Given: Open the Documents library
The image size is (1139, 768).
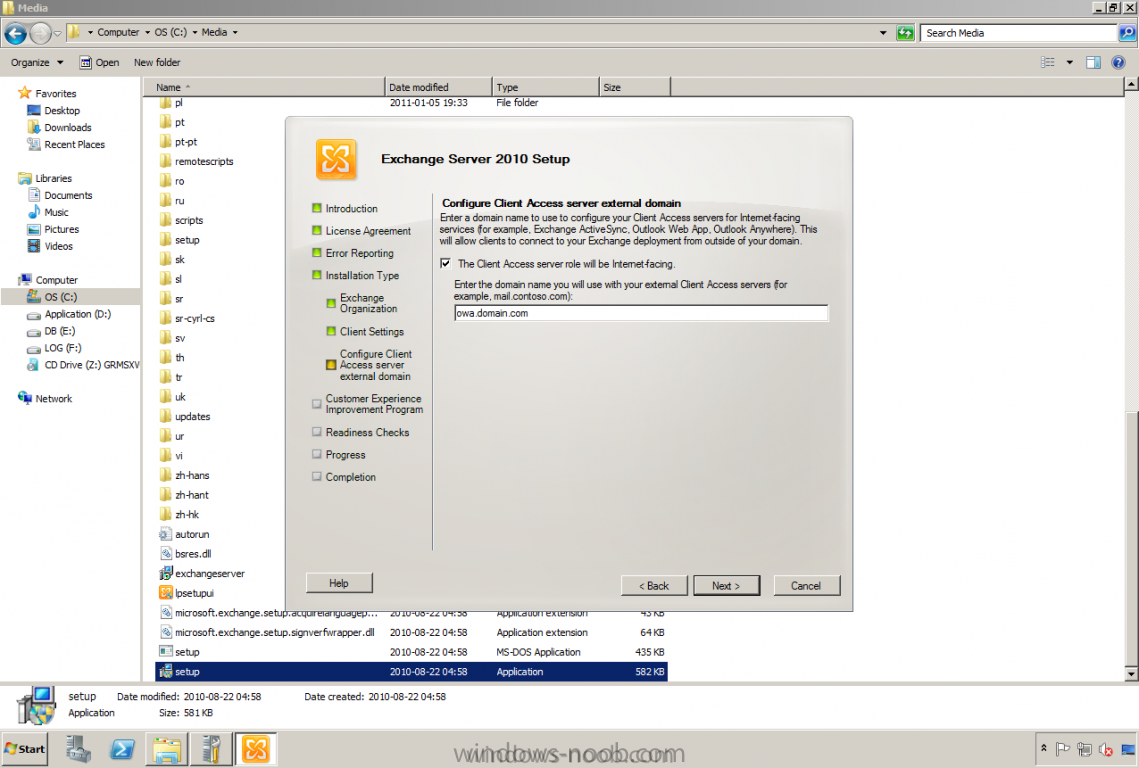Looking at the screenshot, I should [60, 195].
